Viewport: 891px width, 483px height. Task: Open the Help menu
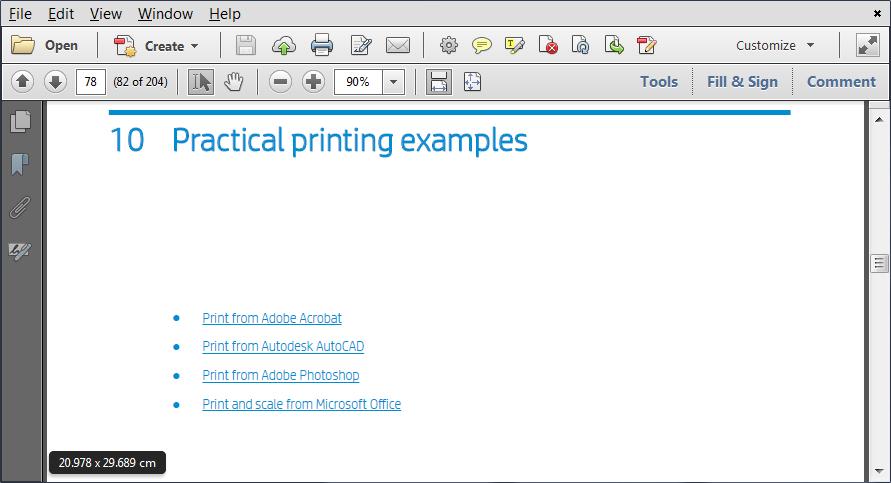224,14
